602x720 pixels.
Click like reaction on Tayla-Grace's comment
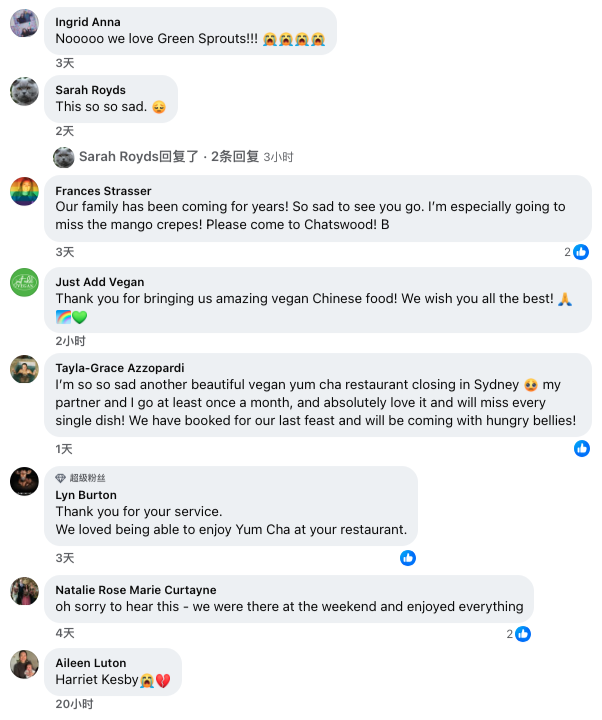582,449
